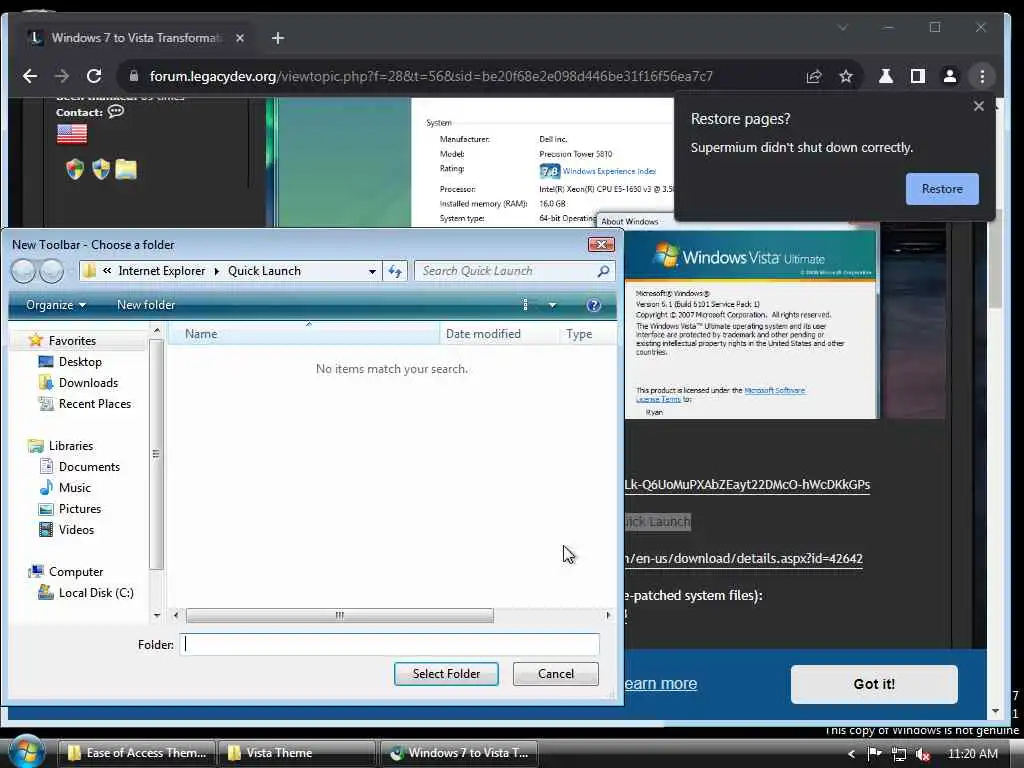
Task: Click the Select Folder button
Action: tap(446, 674)
